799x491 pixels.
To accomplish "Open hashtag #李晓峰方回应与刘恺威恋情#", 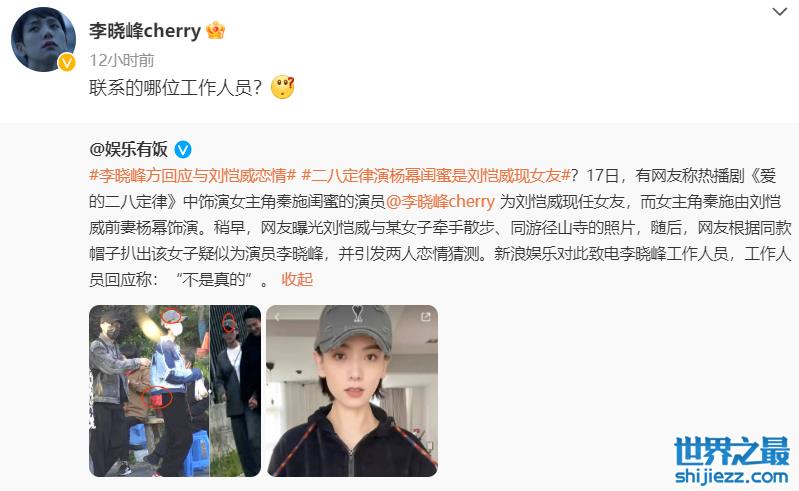I will click(x=193, y=176).
